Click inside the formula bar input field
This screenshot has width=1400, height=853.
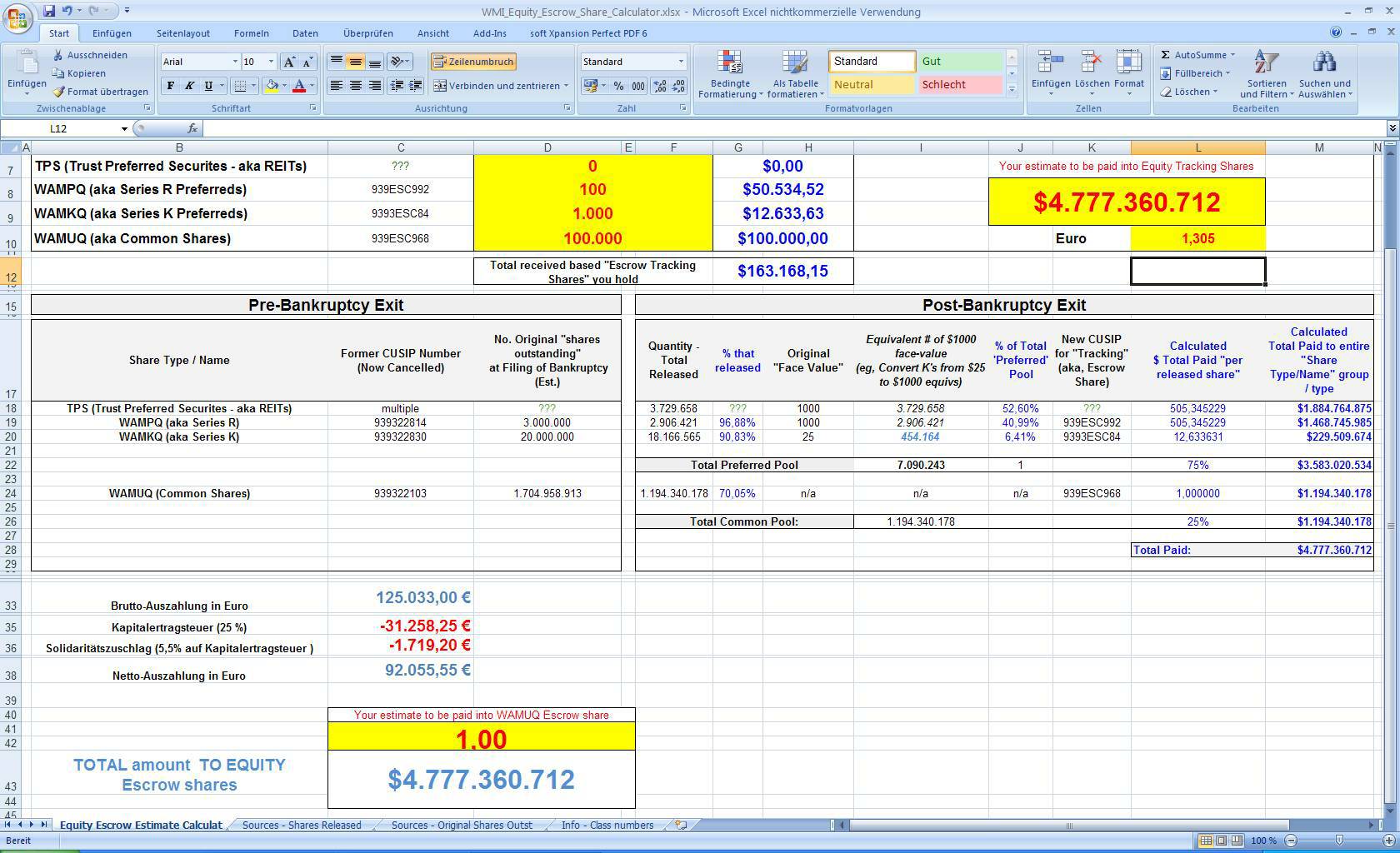point(750,128)
